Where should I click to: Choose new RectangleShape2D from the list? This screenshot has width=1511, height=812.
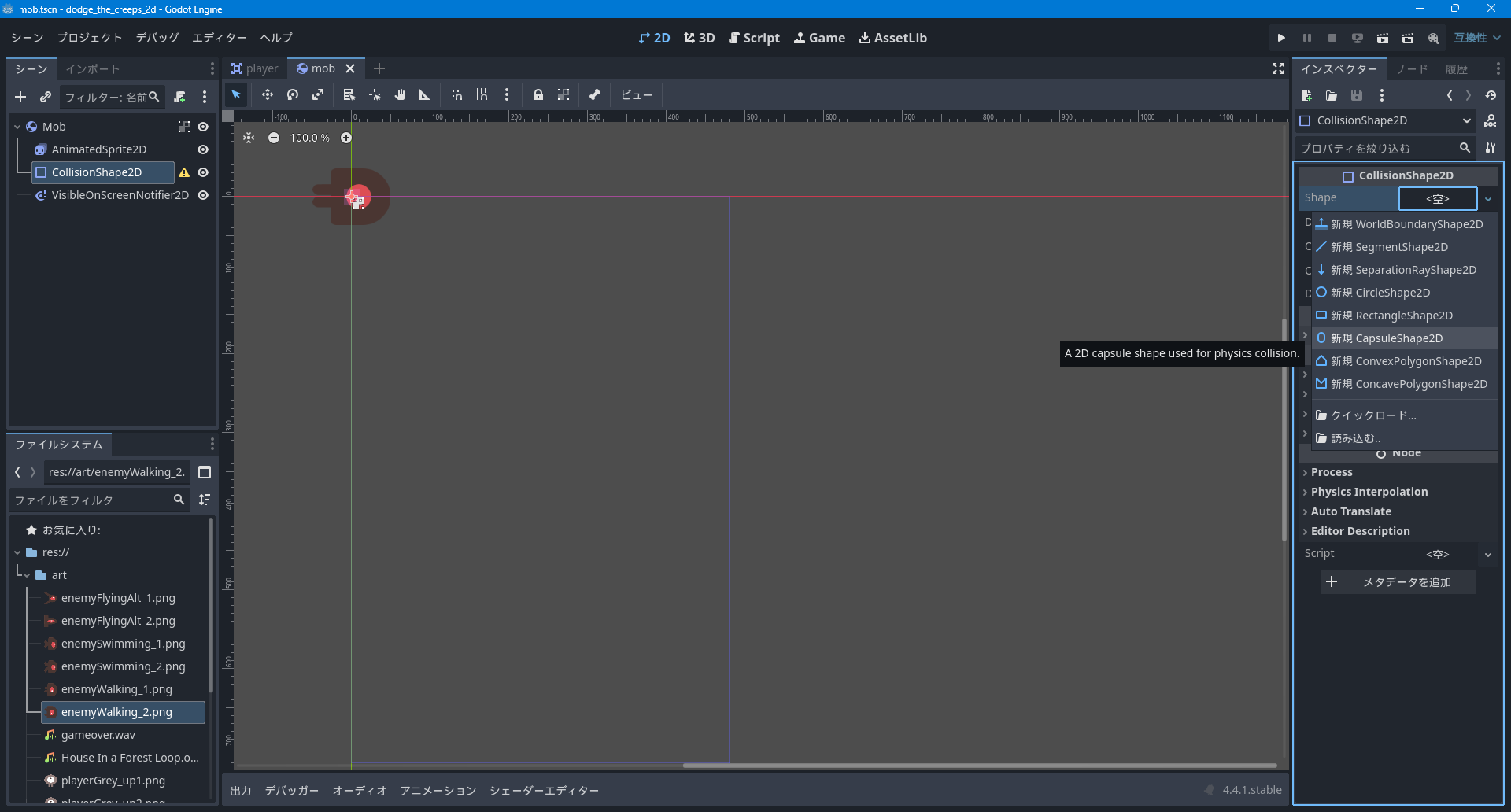point(1405,316)
